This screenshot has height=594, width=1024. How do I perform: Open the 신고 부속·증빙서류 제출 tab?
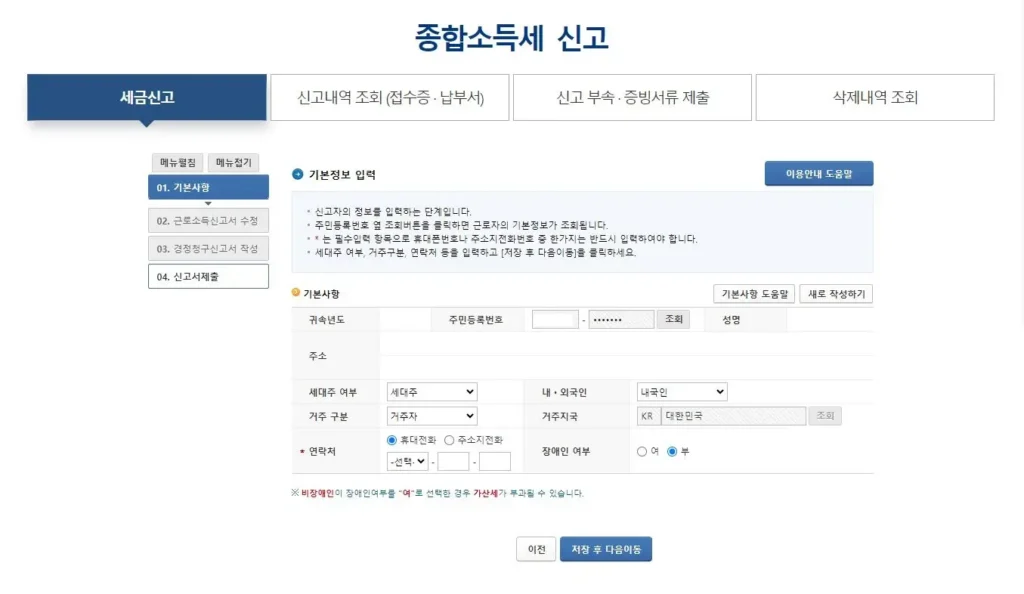click(x=633, y=98)
